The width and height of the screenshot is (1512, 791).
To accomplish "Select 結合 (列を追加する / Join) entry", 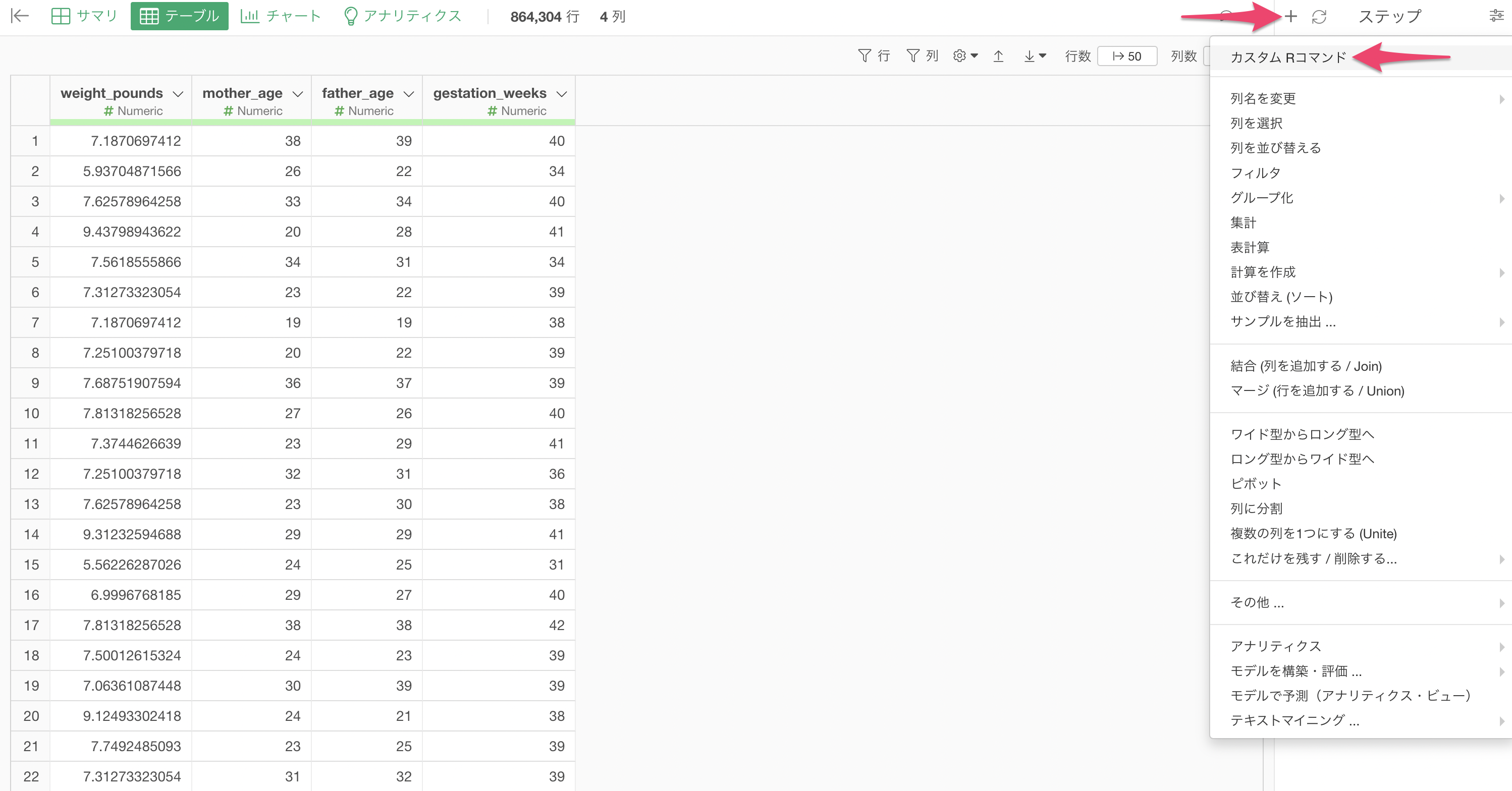I will coord(1361,366).
